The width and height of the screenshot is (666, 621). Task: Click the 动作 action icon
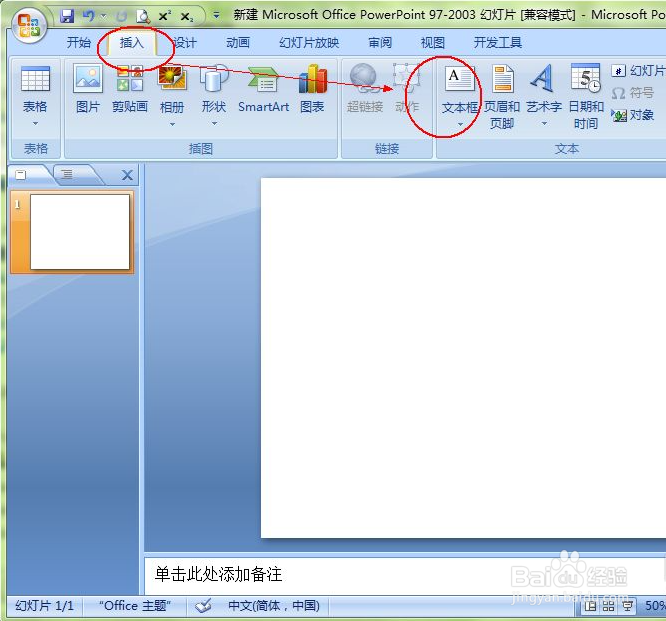[407, 88]
